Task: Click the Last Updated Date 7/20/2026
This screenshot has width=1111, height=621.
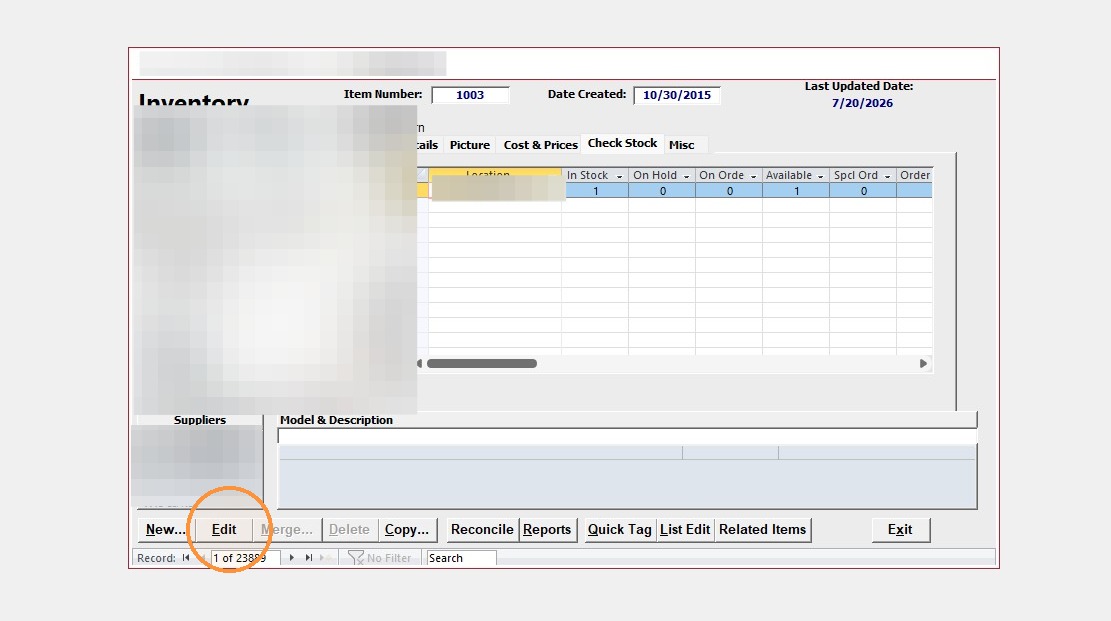Action: click(862, 103)
